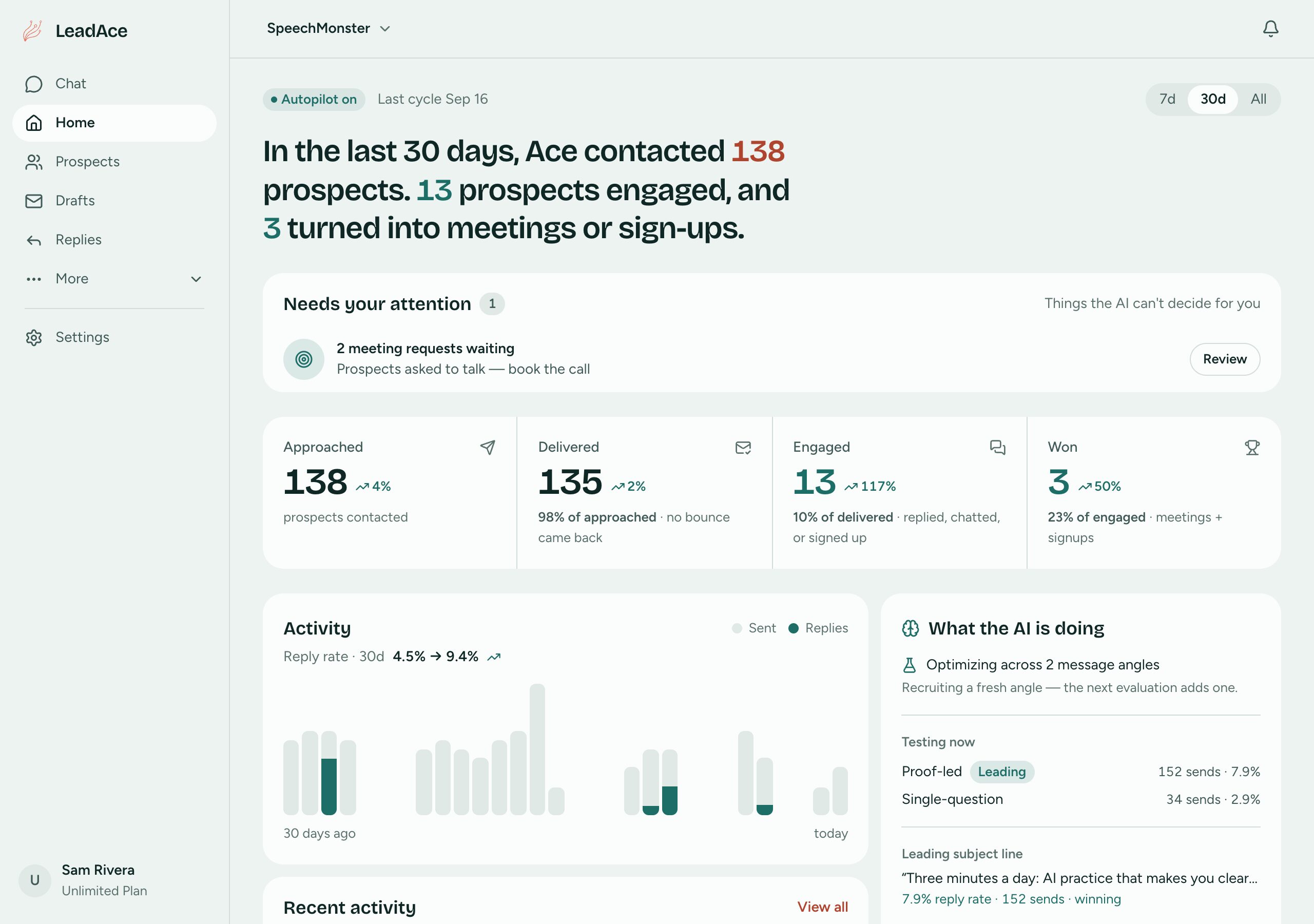1314x924 pixels.
Task: Open Chat from the sidebar
Action: pos(114,84)
